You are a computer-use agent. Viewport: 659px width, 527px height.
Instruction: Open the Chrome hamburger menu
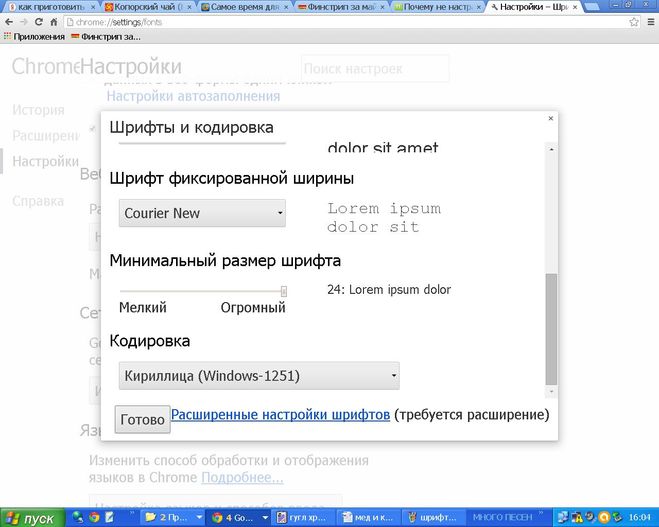coord(651,22)
